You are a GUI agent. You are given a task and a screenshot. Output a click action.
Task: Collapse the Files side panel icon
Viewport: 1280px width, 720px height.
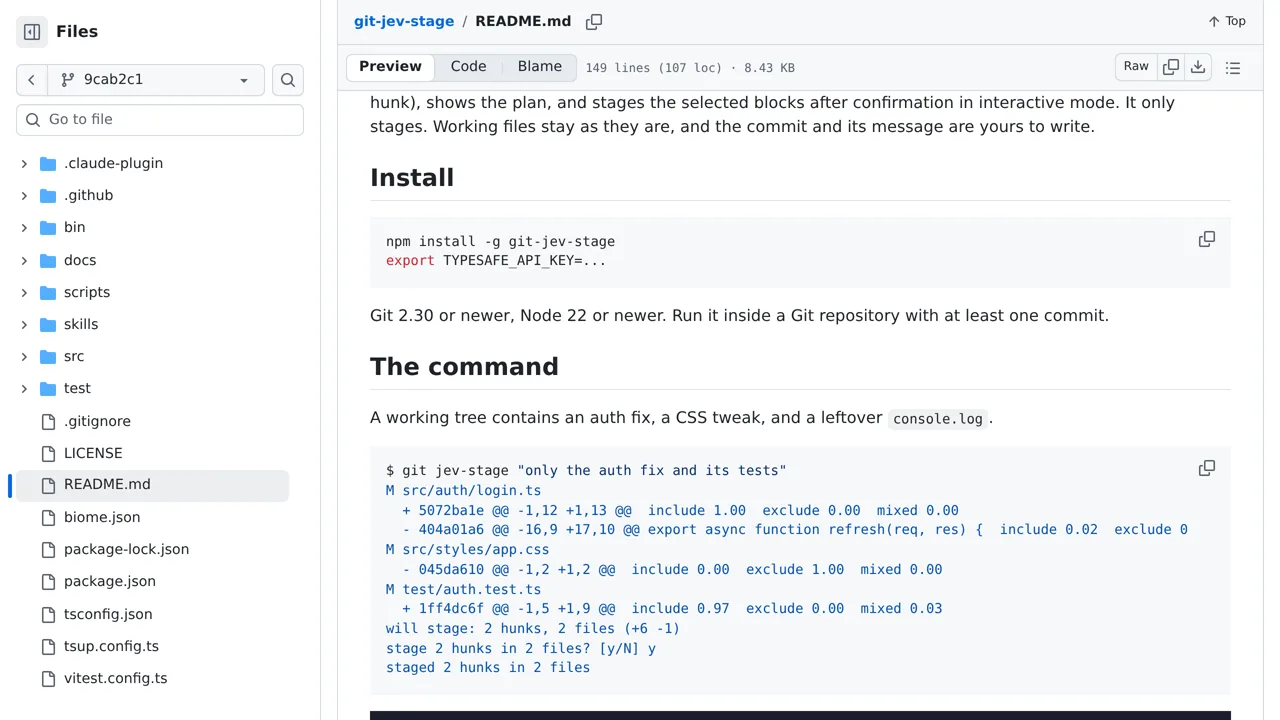pos(32,32)
